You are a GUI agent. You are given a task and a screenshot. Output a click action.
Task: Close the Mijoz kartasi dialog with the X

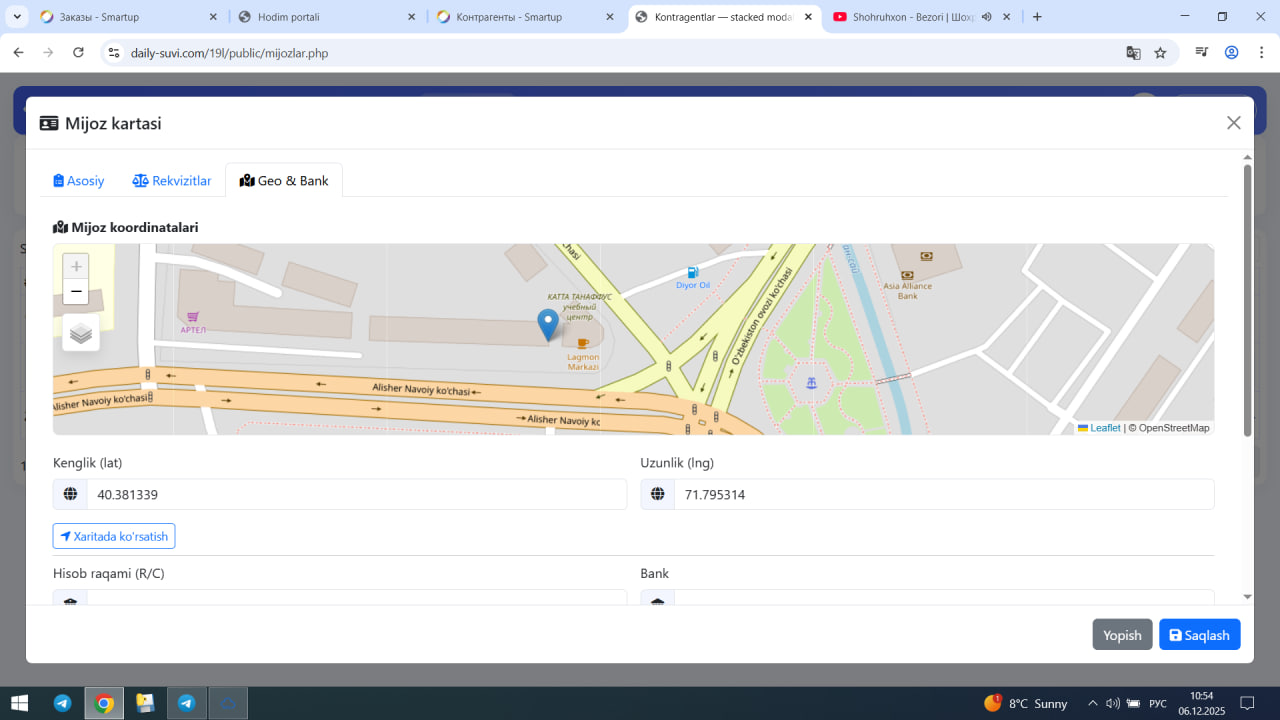click(x=1234, y=123)
